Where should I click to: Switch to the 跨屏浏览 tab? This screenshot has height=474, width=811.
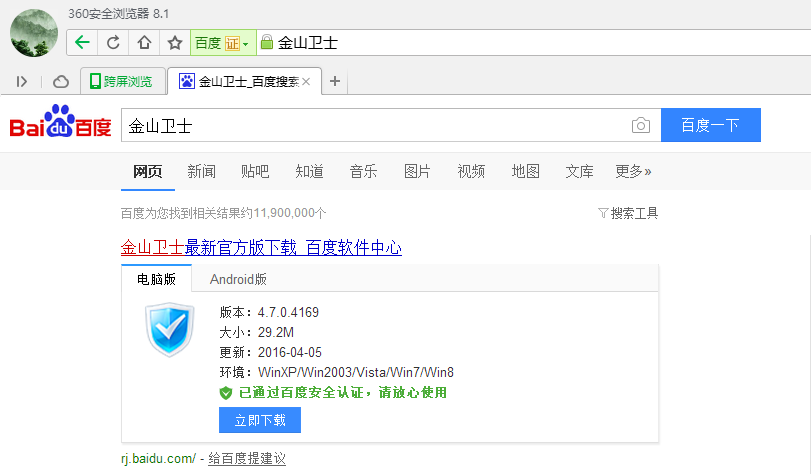tap(123, 81)
